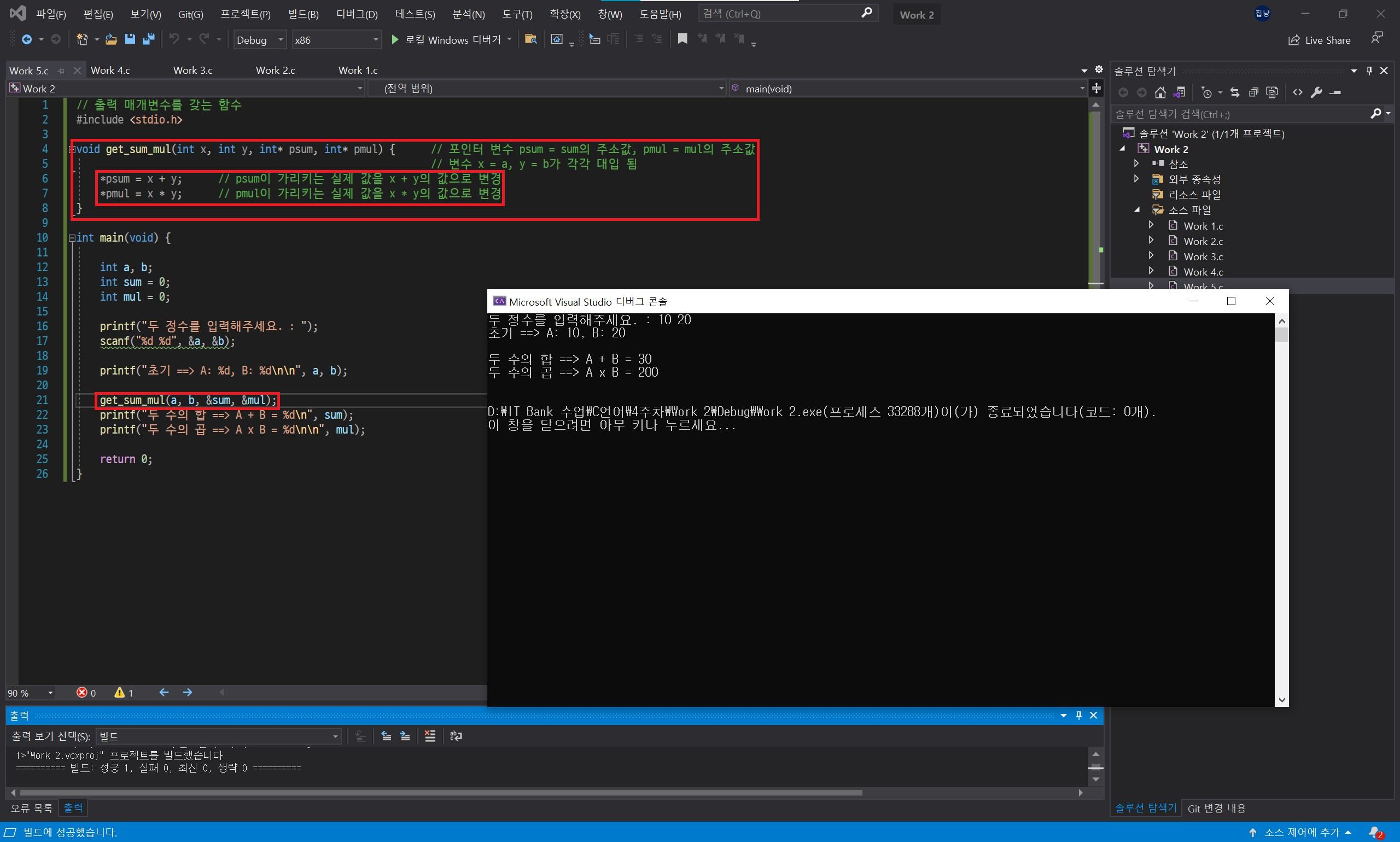Click the Save All toolbar icon
1400x842 pixels.
(149, 39)
